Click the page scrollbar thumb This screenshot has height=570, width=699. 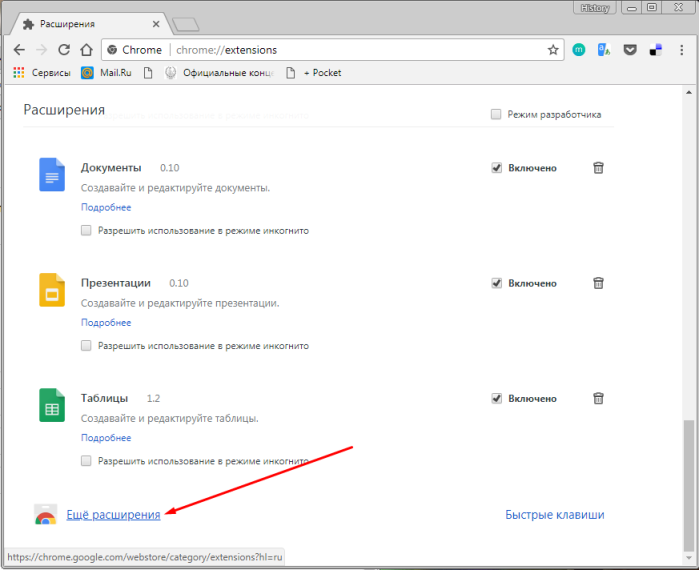[689, 486]
